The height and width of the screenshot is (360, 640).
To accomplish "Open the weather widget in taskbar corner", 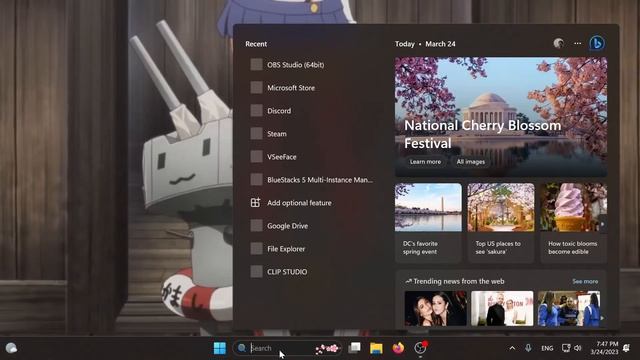I will coord(11,348).
